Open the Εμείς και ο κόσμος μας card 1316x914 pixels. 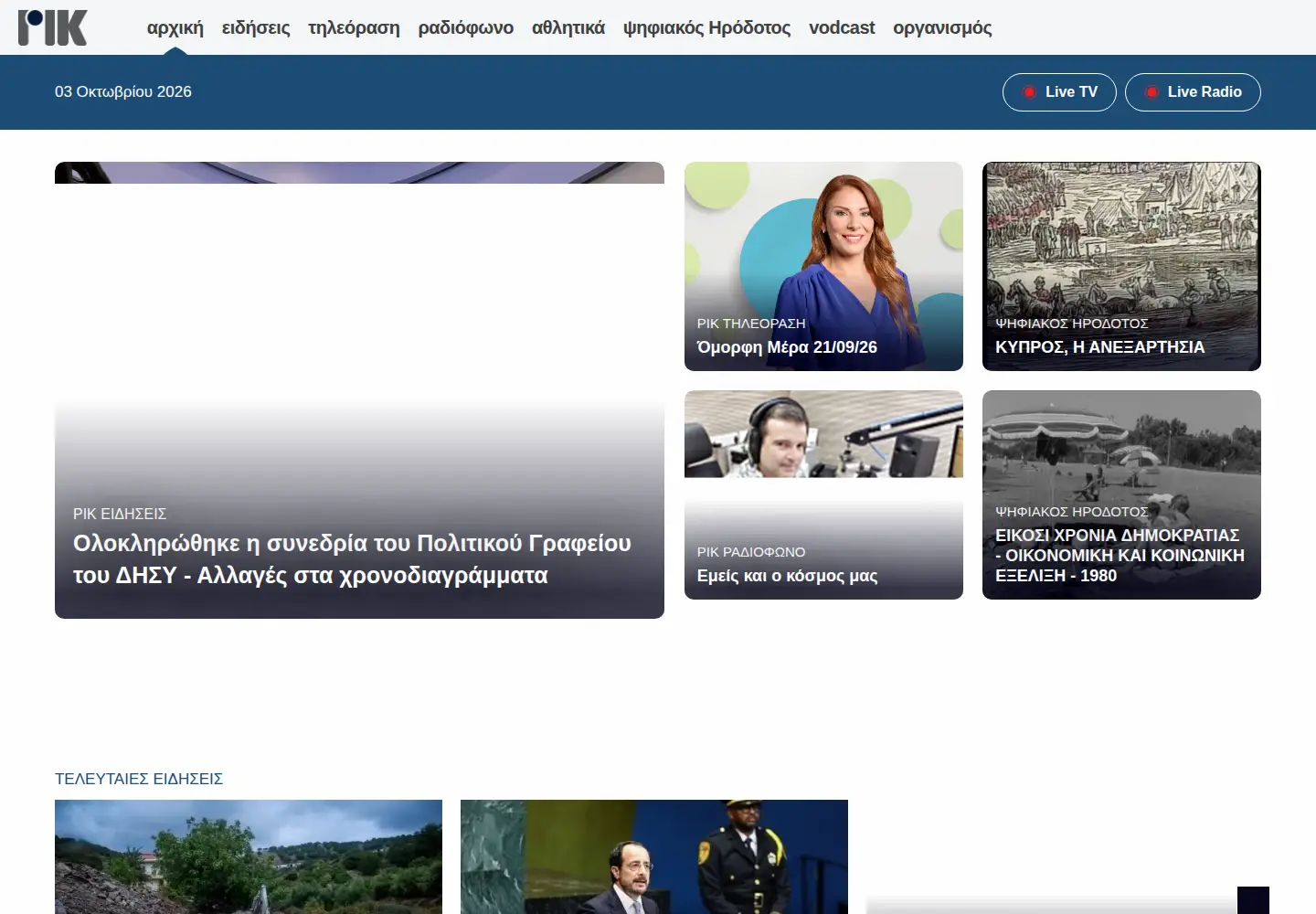coord(823,494)
